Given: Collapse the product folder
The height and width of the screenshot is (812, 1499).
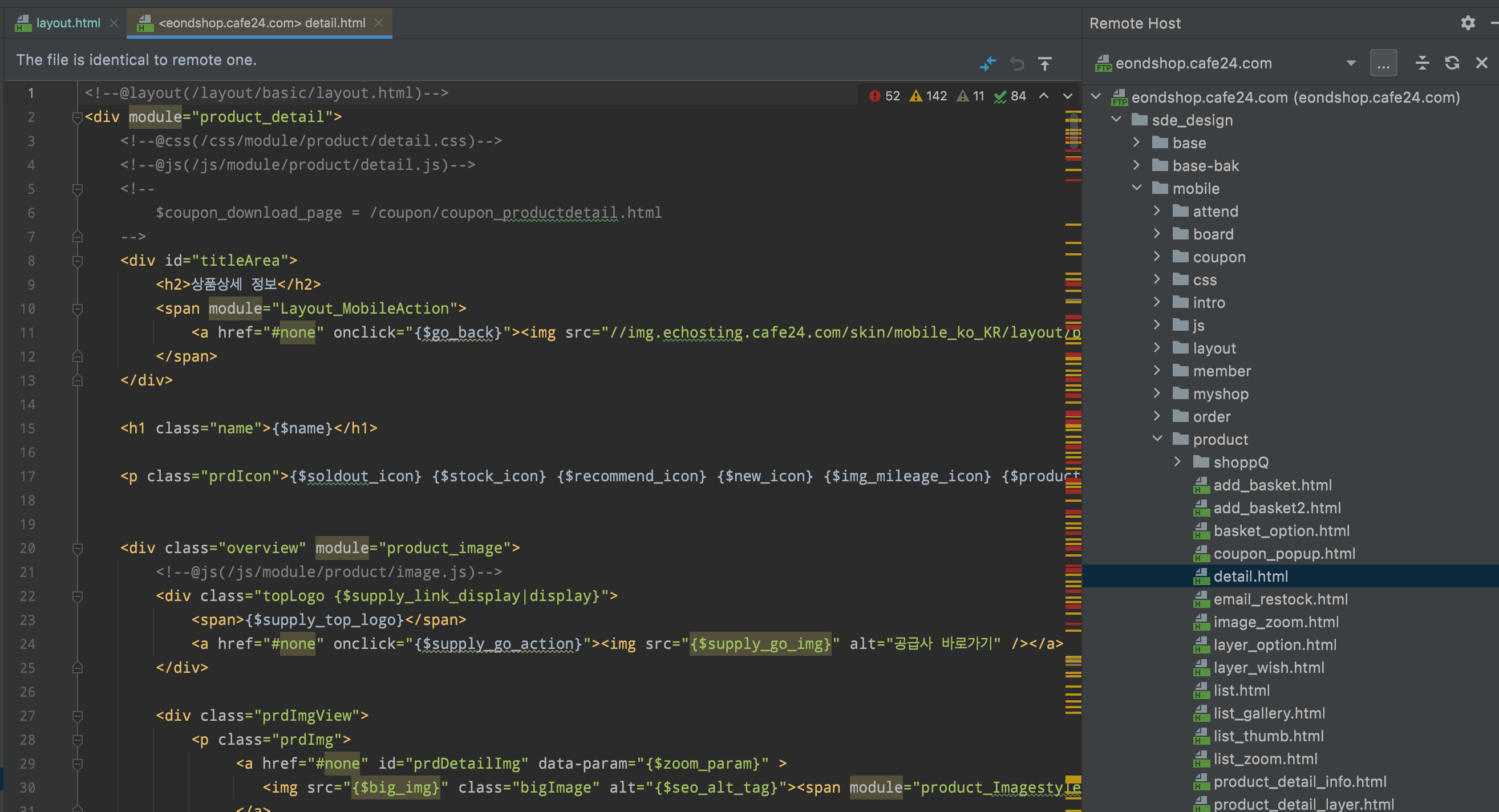Looking at the screenshot, I should (x=1157, y=439).
